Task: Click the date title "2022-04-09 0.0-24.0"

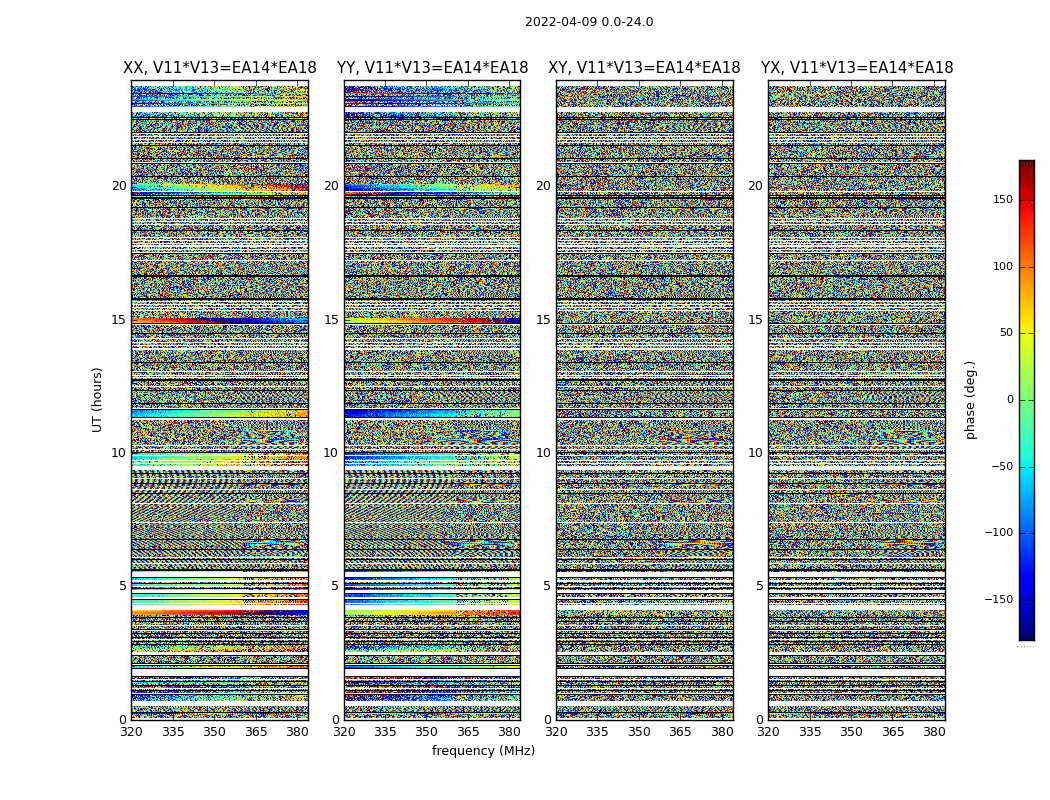Action: pos(589,22)
